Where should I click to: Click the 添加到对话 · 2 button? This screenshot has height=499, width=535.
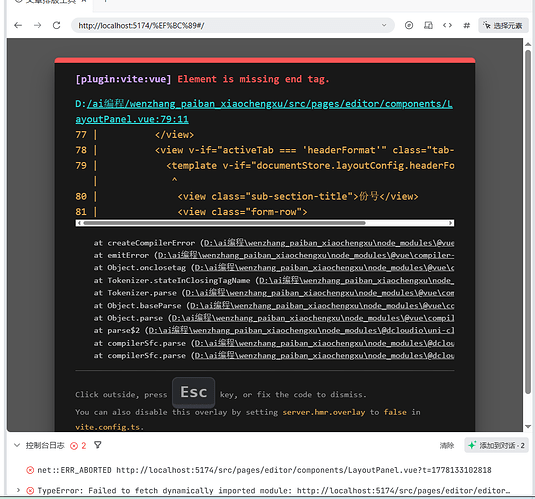coord(496,445)
